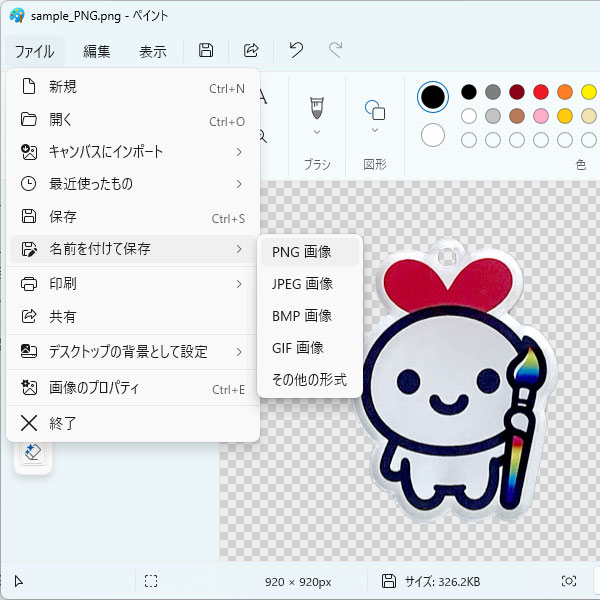Select secondary color 2 white circle
Image resolution: width=600 pixels, height=600 pixels.
433,135
